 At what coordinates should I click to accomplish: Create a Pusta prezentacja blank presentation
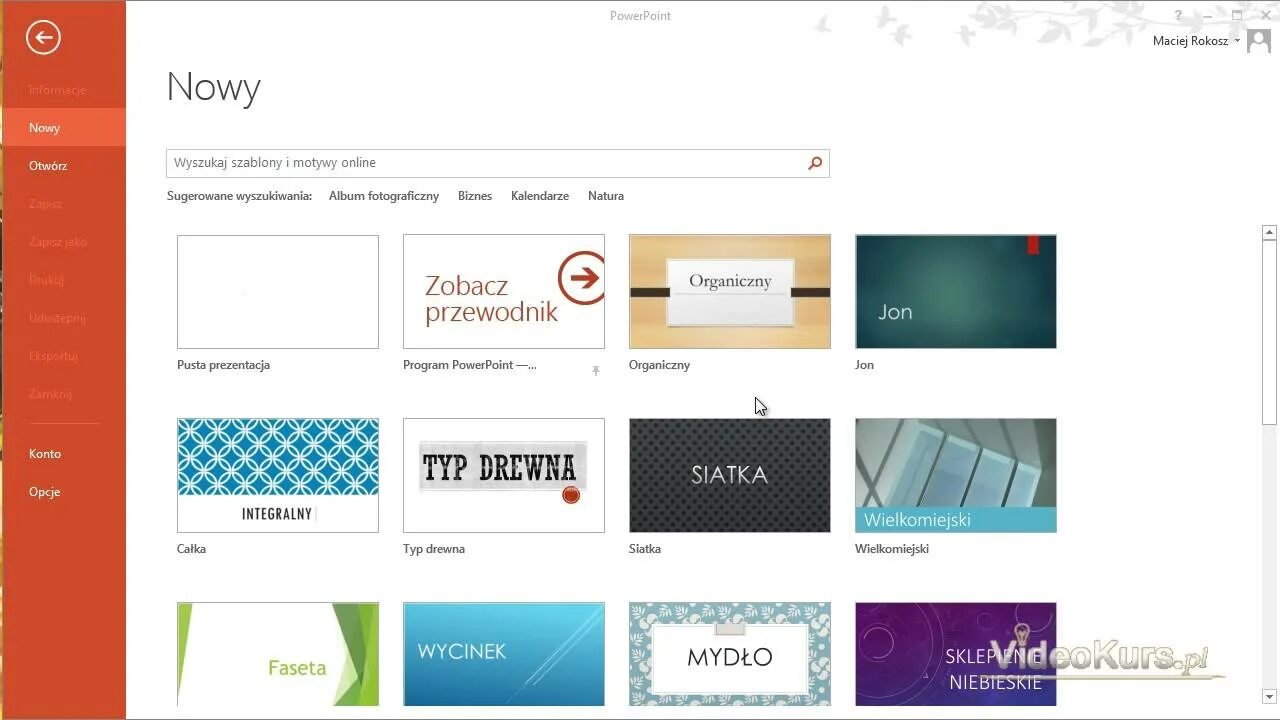pos(277,291)
